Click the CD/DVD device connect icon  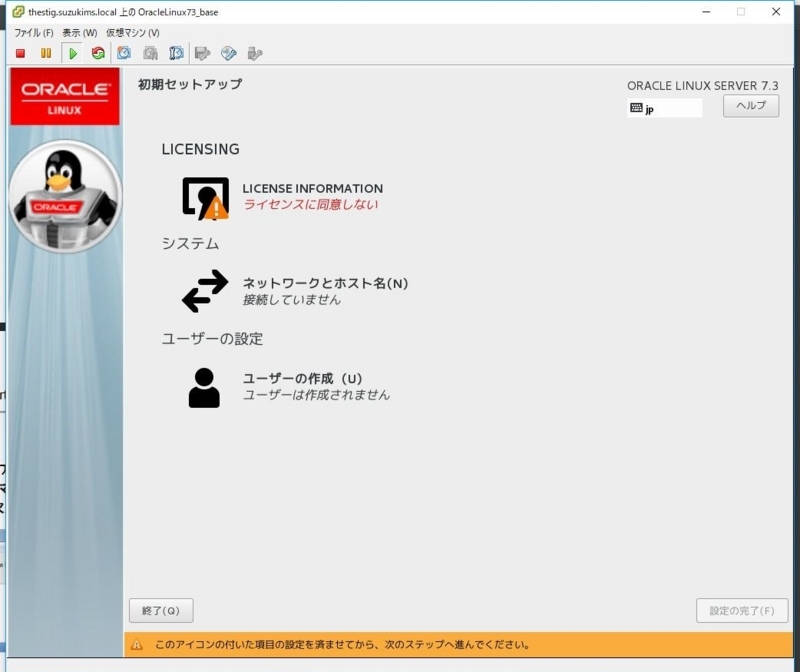pyautogui.click(x=229, y=53)
